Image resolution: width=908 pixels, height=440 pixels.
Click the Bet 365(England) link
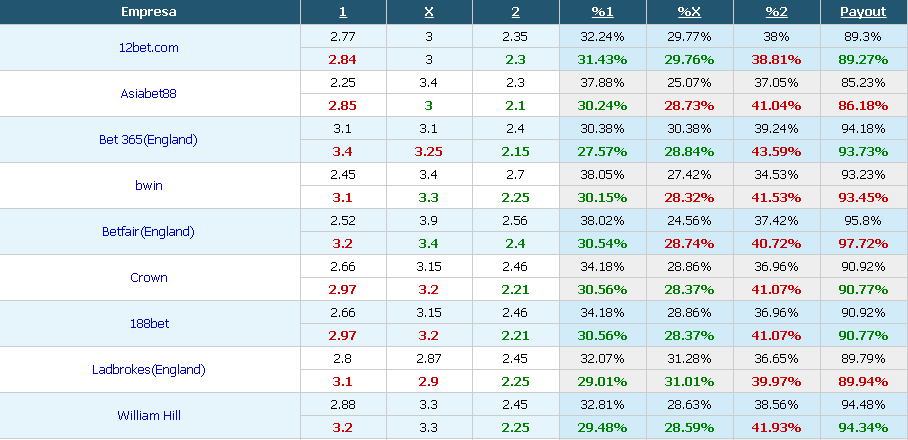148,140
